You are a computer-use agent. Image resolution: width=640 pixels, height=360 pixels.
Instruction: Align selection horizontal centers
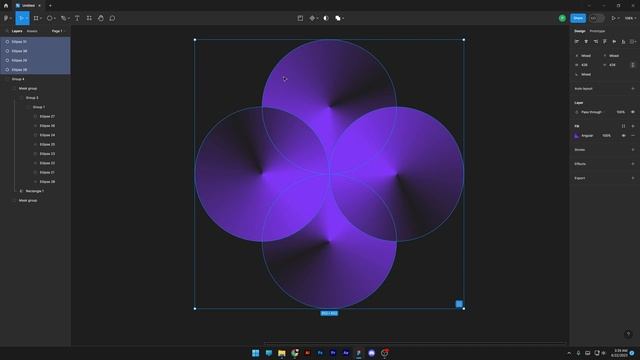(586, 42)
